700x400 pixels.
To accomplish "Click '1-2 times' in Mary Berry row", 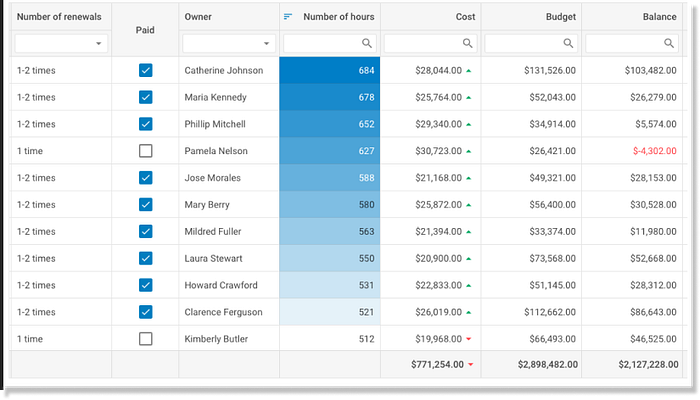I will [x=36, y=204].
